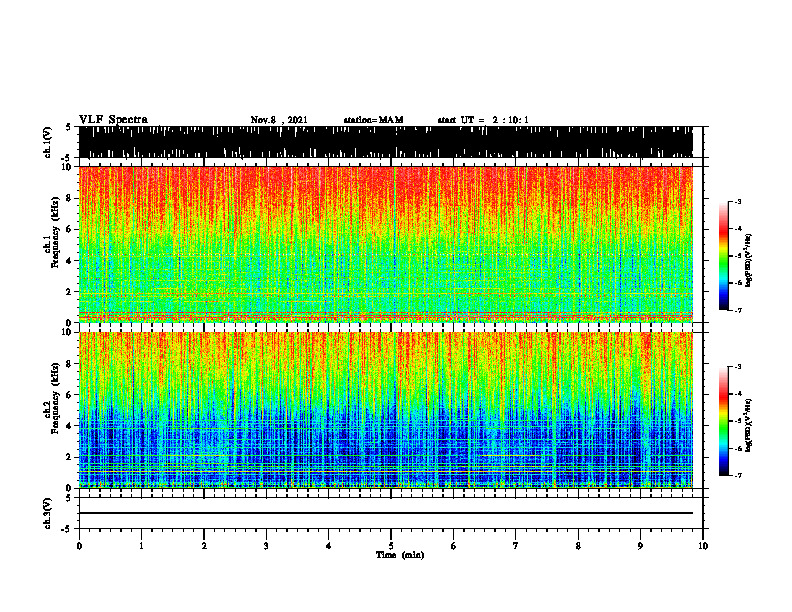This screenshot has width=792, height=612.
Task: Click the "6" kHz tick on ch.2 frequency axis
Action: [69, 395]
